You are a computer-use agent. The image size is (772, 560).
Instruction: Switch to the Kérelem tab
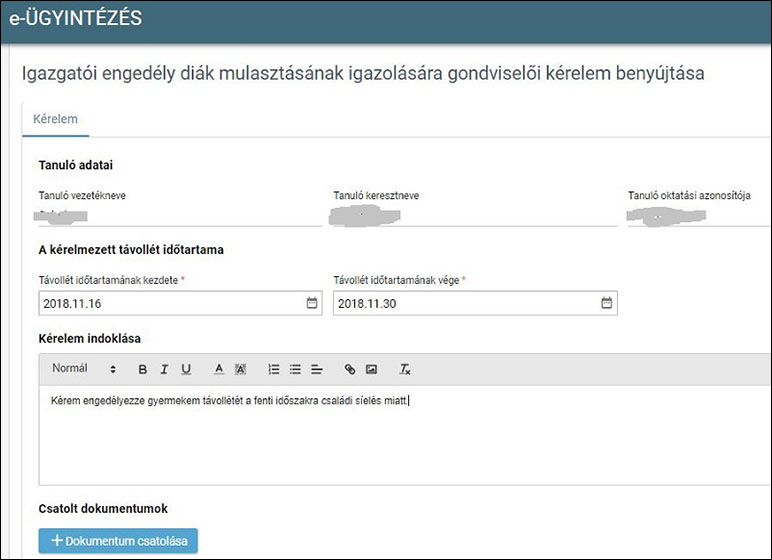[x=55, y=119]
